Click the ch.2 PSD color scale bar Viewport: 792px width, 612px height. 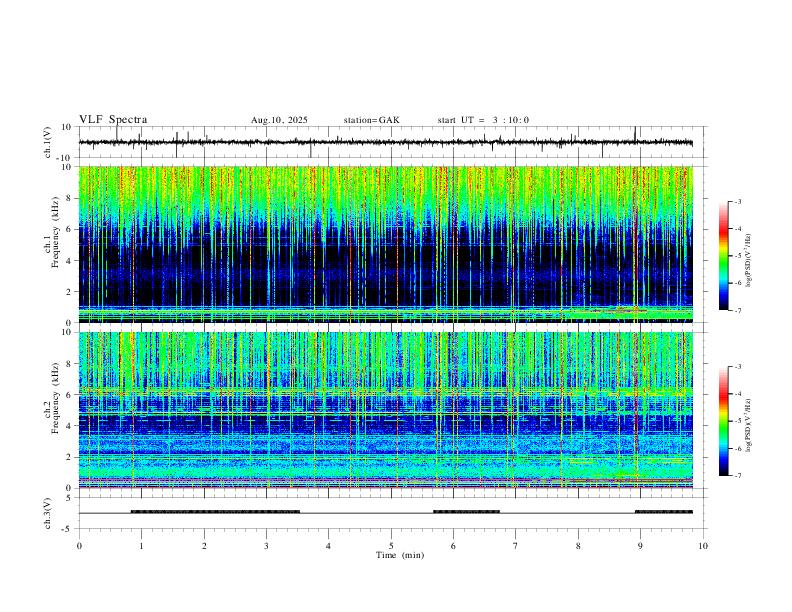click(x=724, y=421)
